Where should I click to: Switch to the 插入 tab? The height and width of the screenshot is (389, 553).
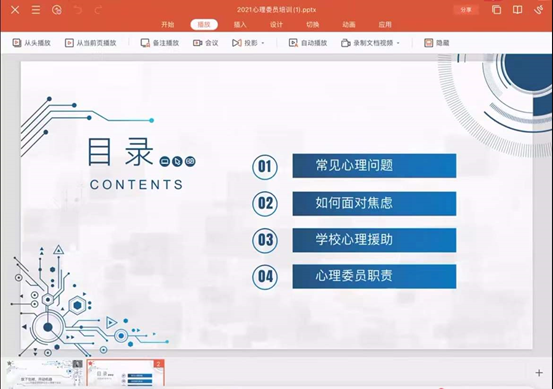click(x=240, y=24)
